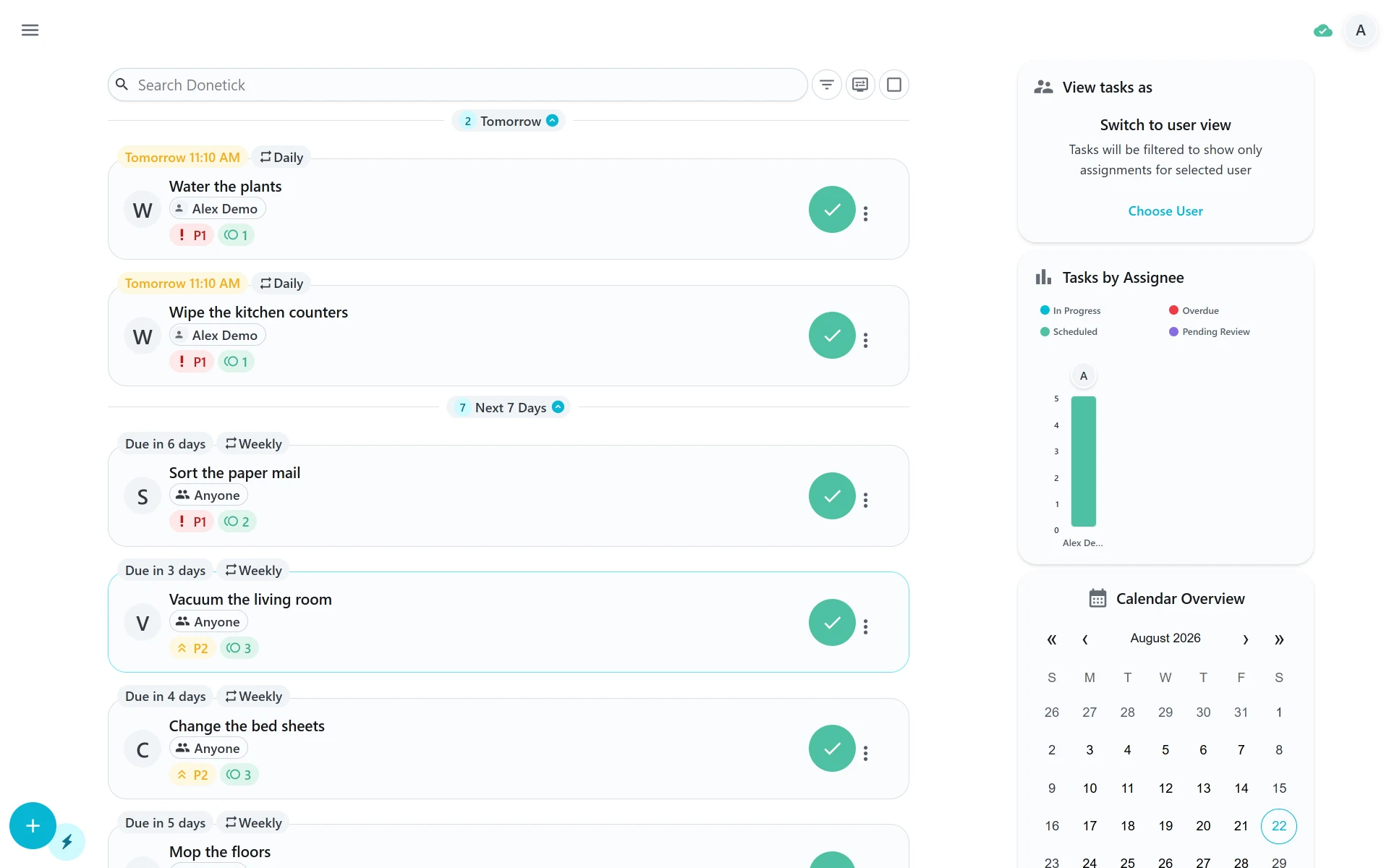Jump to next year in calendar
This screenshot has height=868, width=1389.
click(x=1279, y=639)
